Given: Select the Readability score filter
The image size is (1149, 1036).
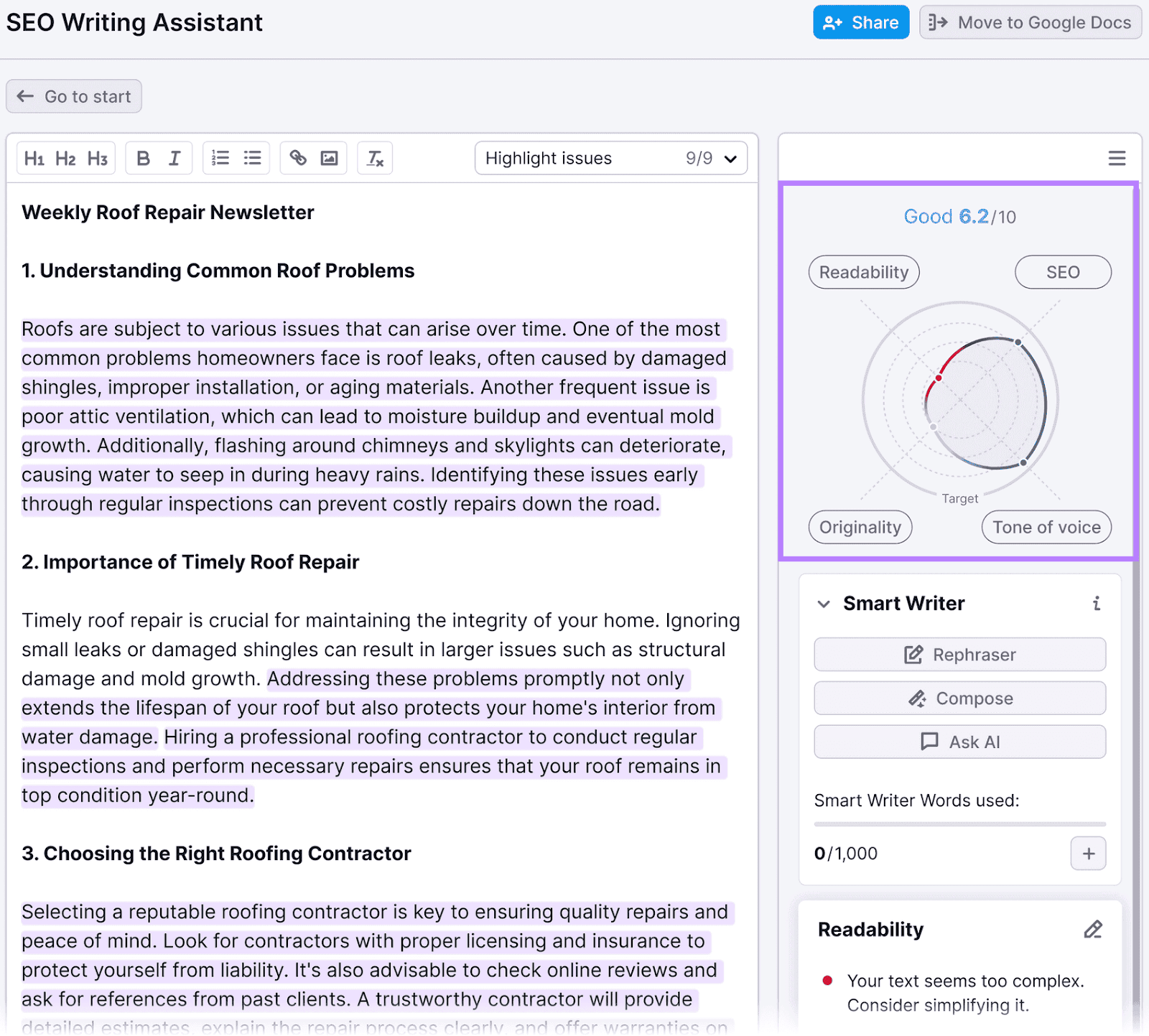Looking at the screenshot, I should point(863,271).
